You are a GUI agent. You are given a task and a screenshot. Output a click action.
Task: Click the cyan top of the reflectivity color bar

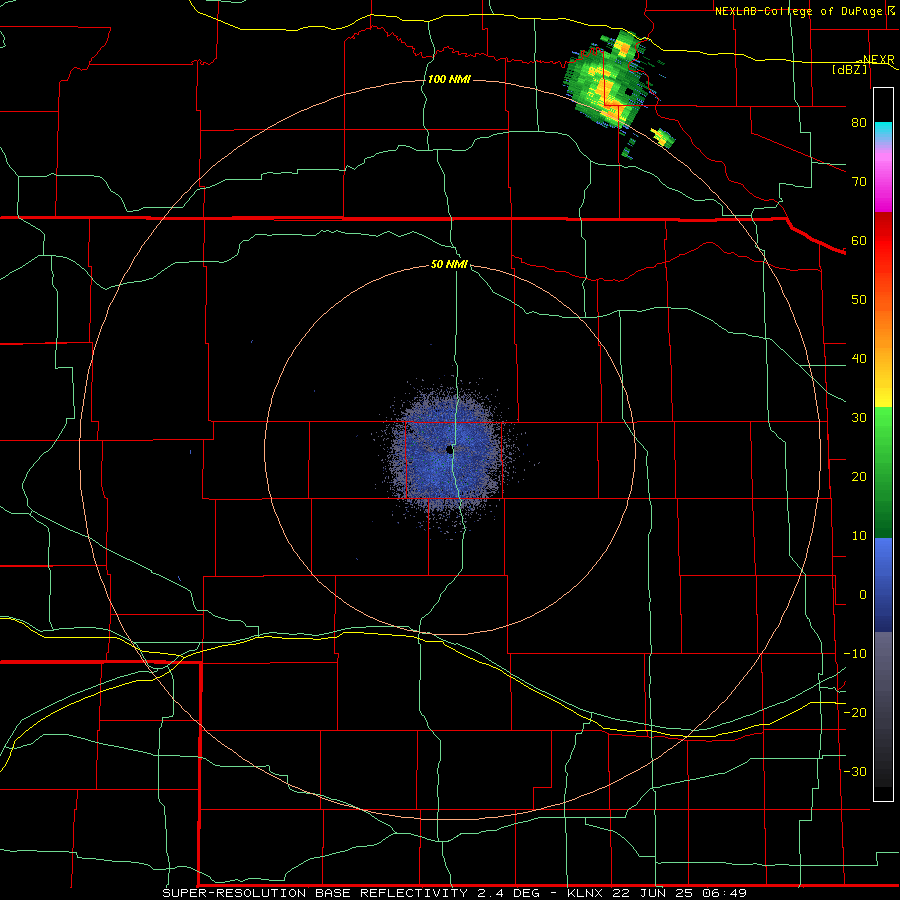pyautogui.click(x=883, y=131)
